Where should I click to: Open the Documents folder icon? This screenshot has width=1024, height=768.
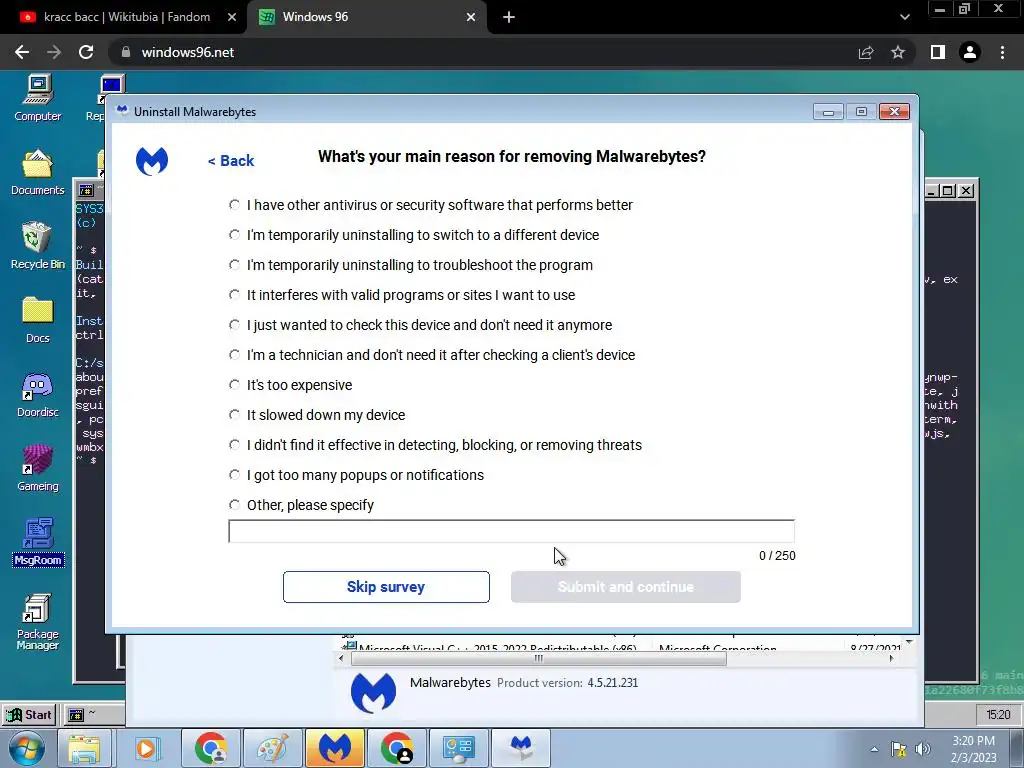(38, 172)
